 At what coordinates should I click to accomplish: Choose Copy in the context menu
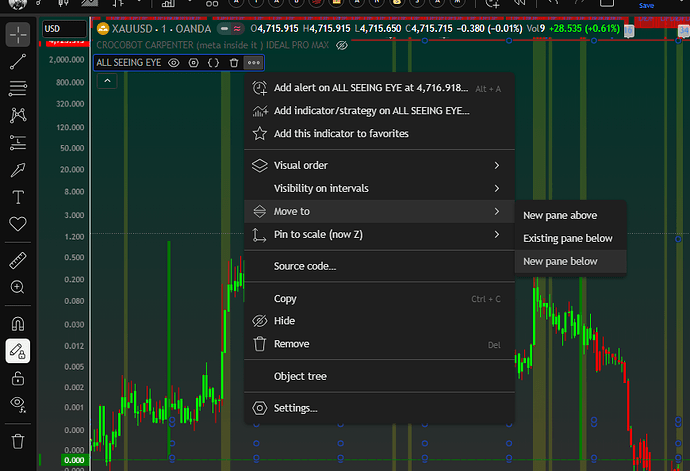coord(379,299)
